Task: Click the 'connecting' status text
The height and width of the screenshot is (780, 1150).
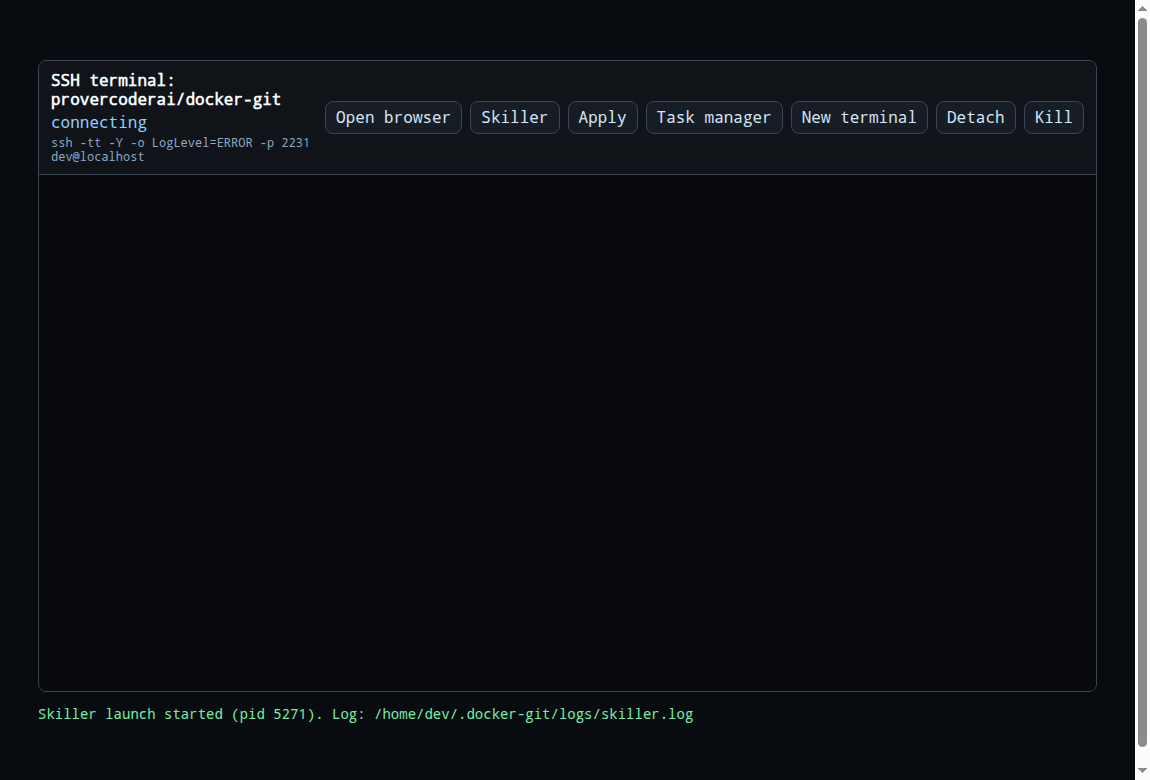Action: pyautogui.click(x=99, y=122)
